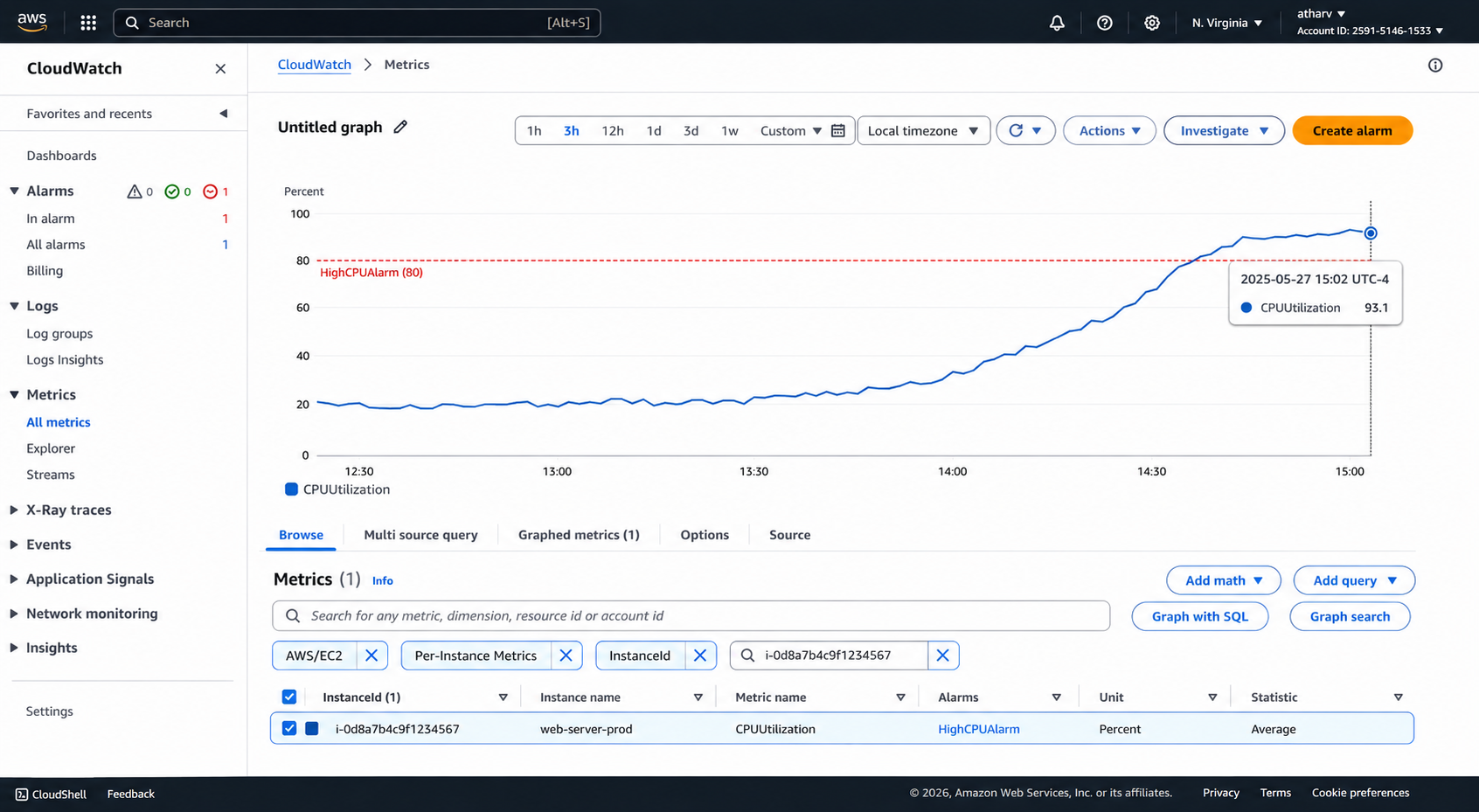This screenshot has height=812, width=1479.
Task: Click the green OK alarm count icon
Action: coord(172,191)
